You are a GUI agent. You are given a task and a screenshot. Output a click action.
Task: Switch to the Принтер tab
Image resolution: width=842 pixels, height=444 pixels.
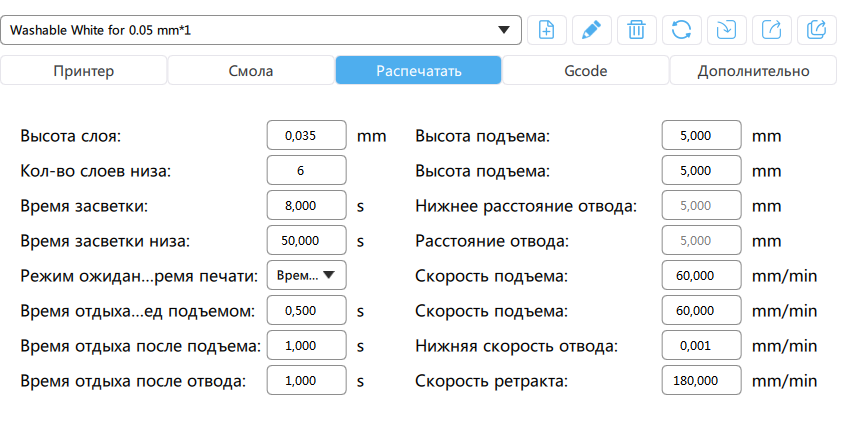coord(84,70)
